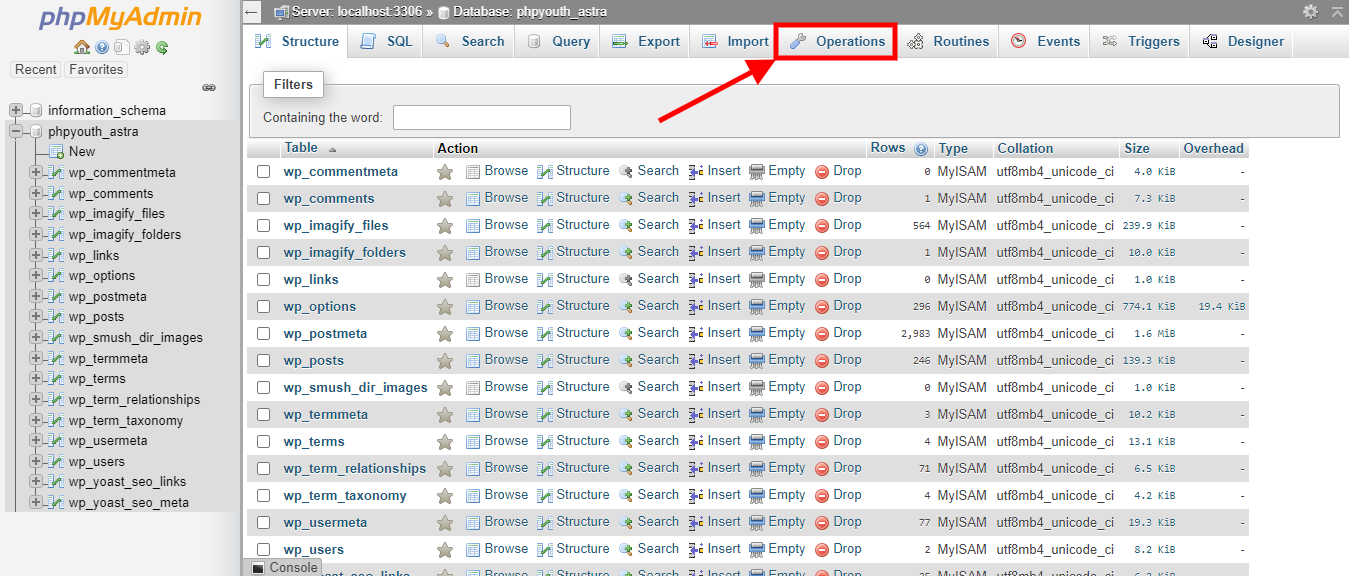This screenshot has width=1349, height=576.
Task: Expand wp_posts in the sidebar tree
Action: [x=36, y=317]
